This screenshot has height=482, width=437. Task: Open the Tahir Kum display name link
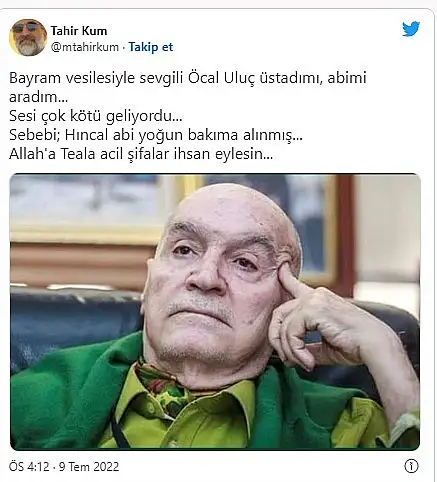(79, 31)
